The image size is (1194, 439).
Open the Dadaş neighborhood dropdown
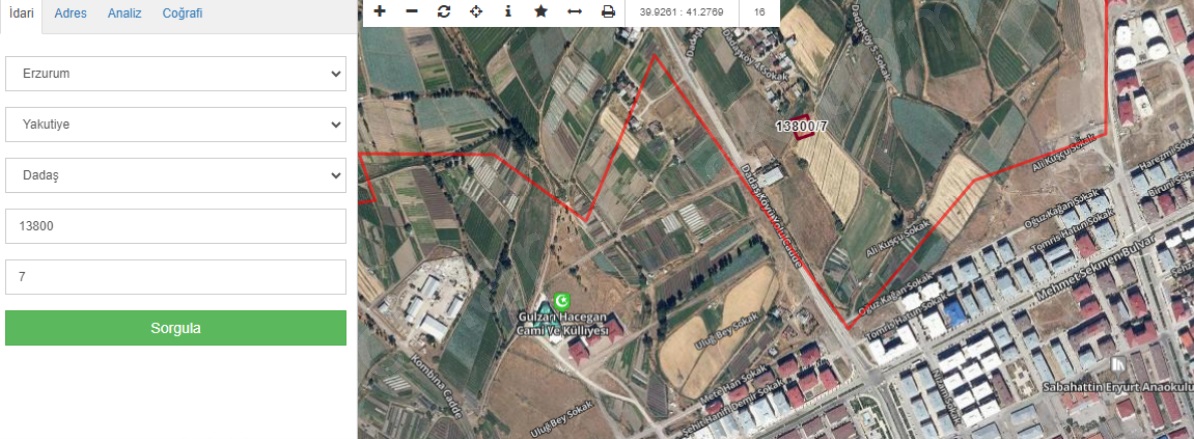coord(176,175)
